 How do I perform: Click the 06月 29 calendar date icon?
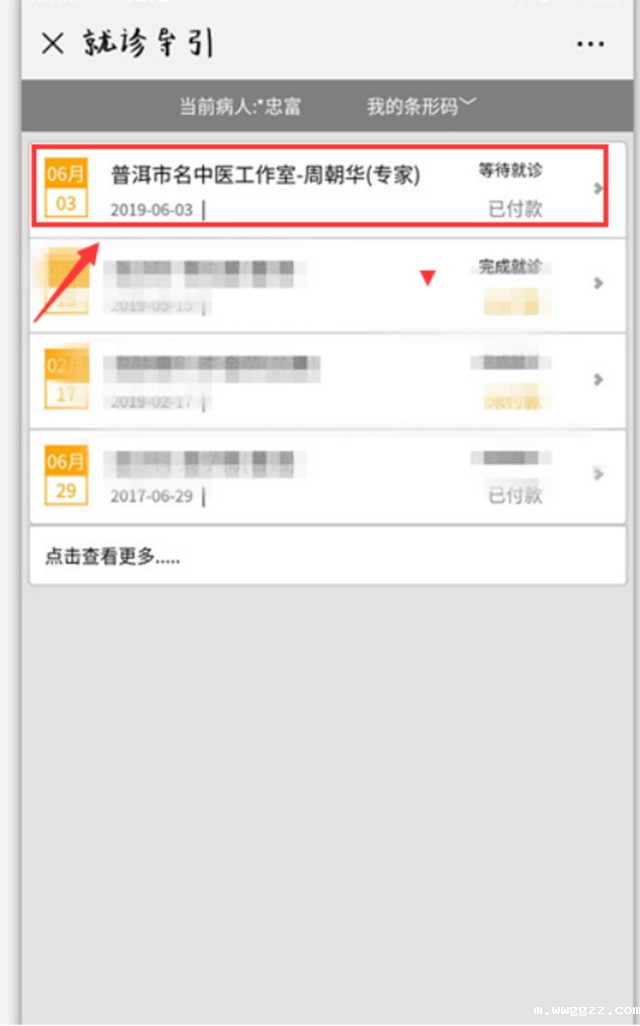coord(65,475)
